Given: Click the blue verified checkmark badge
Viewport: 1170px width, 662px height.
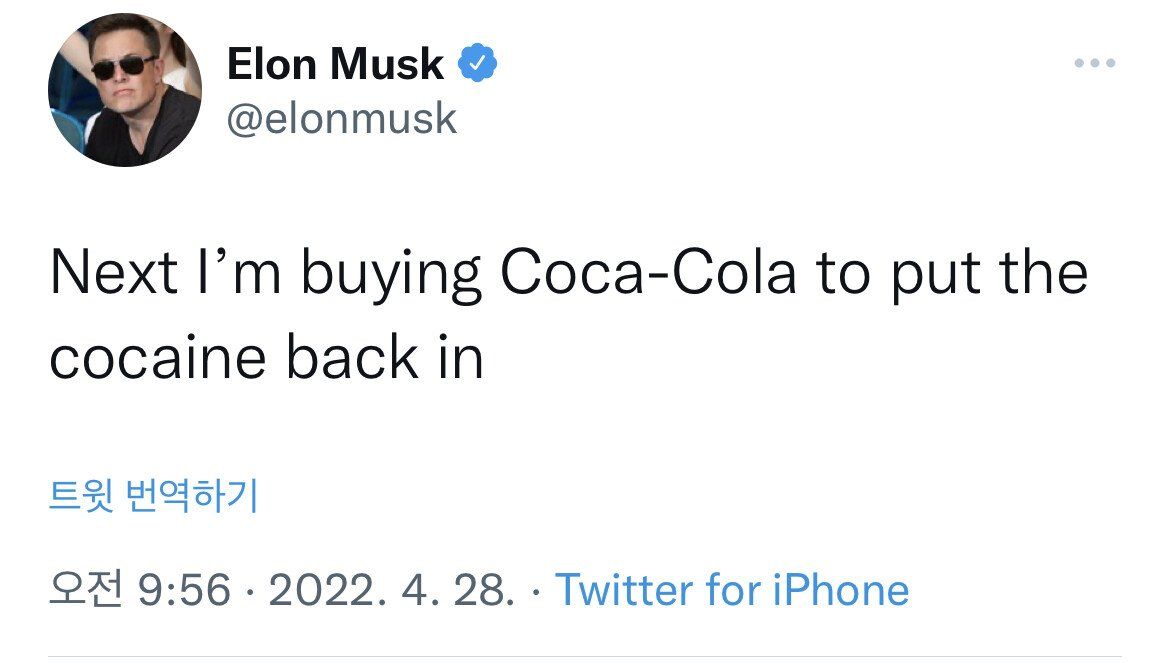Looking at the screenshot, I should 477,65.
